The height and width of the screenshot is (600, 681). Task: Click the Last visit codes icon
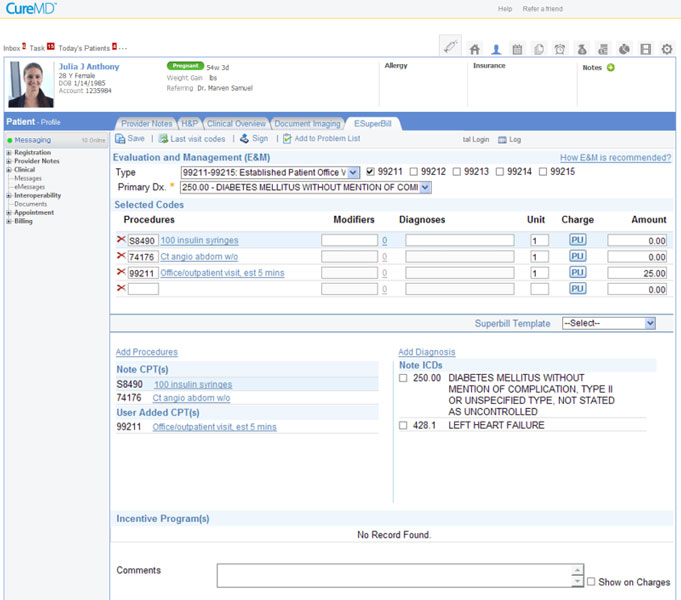pyautogui.click(x=163, y=139)
